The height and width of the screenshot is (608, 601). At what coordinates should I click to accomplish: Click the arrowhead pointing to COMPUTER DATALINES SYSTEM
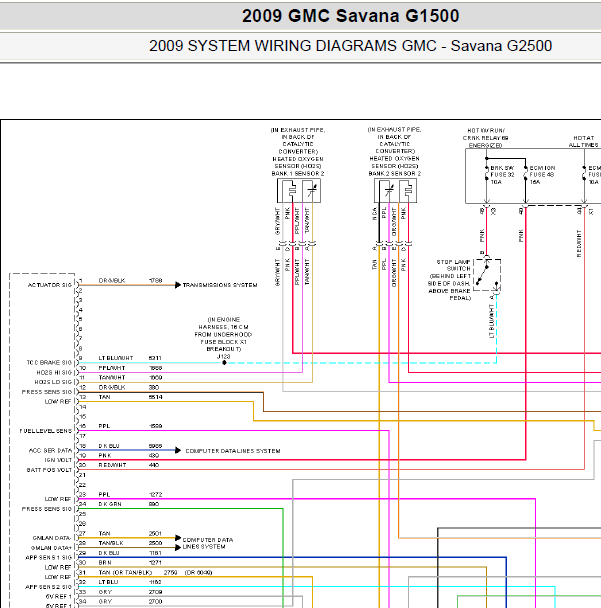[x=178, y=450]
